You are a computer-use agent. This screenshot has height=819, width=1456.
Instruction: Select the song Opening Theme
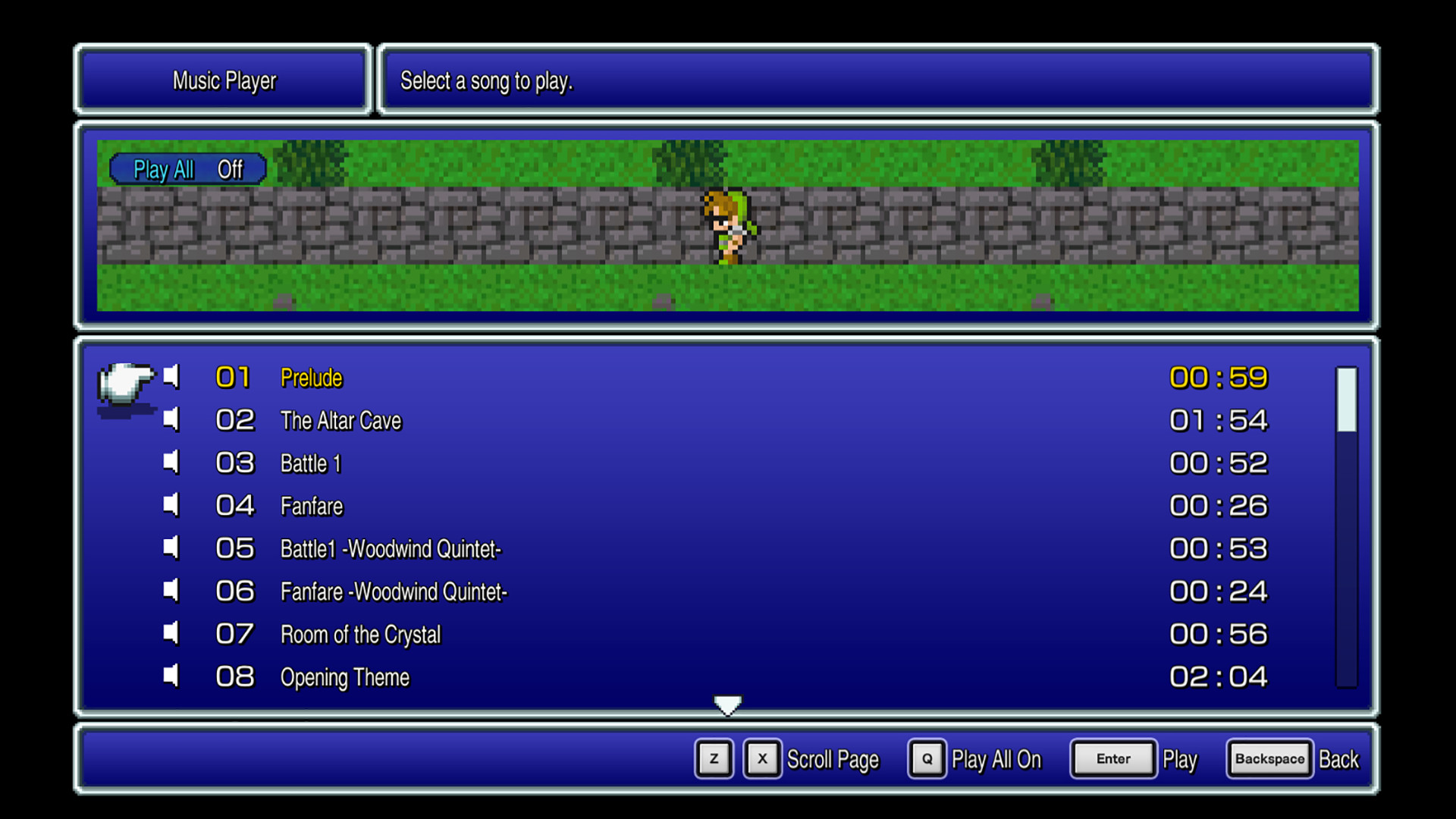(345, 678)
